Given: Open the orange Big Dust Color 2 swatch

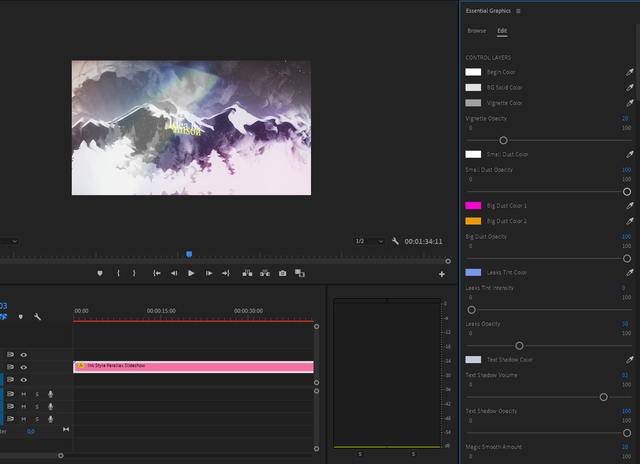Looking at the screenshot, I should 473,221.
